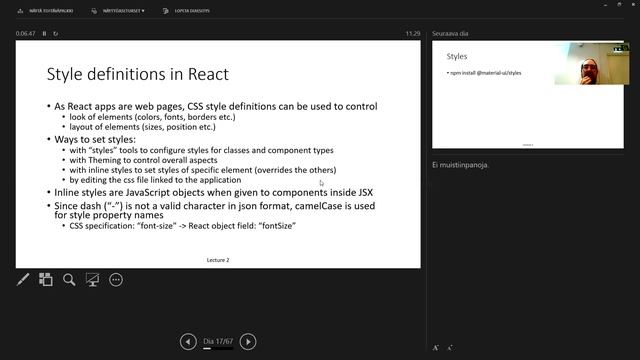
Task: Click the CSS specification font-size example line
Action: click(182, 226)
